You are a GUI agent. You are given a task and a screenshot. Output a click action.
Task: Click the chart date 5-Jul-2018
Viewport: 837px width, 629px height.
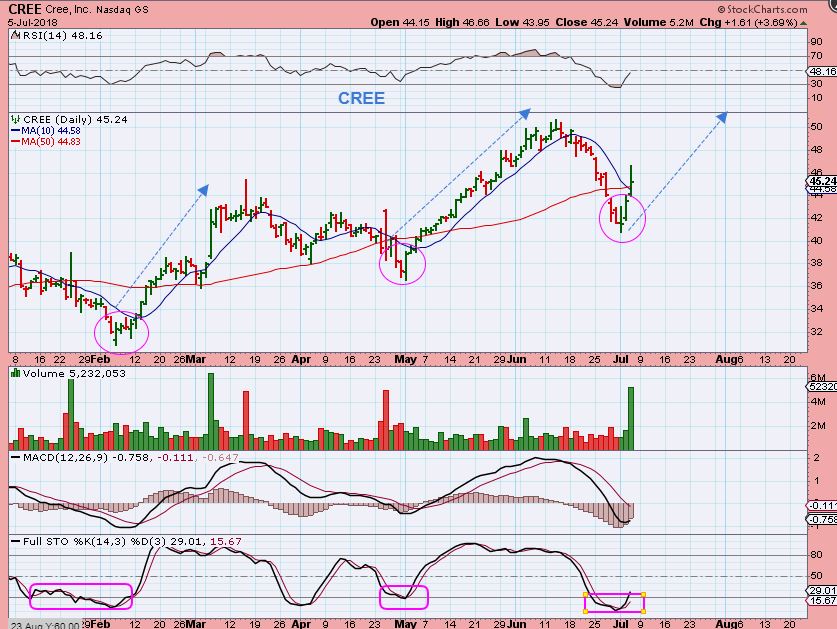[33, 22]
